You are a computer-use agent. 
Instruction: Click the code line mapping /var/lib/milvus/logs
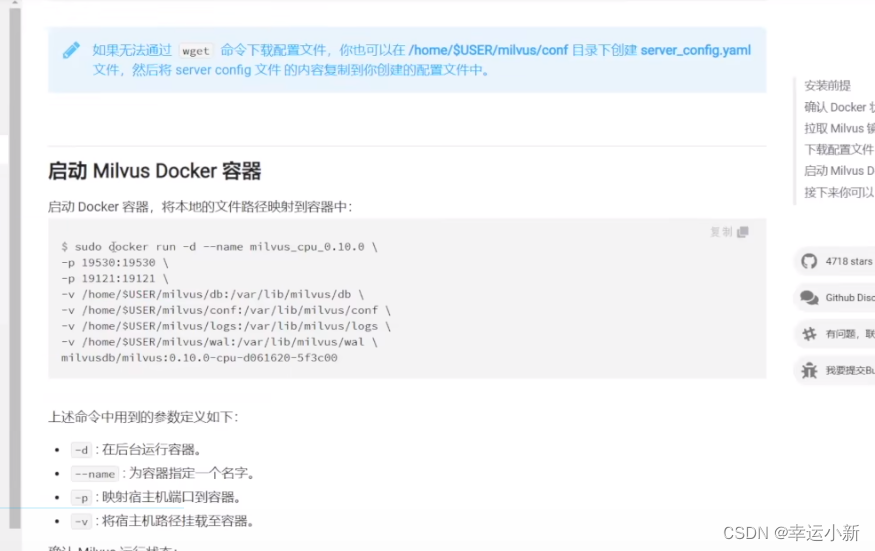[x=226, y=326]
